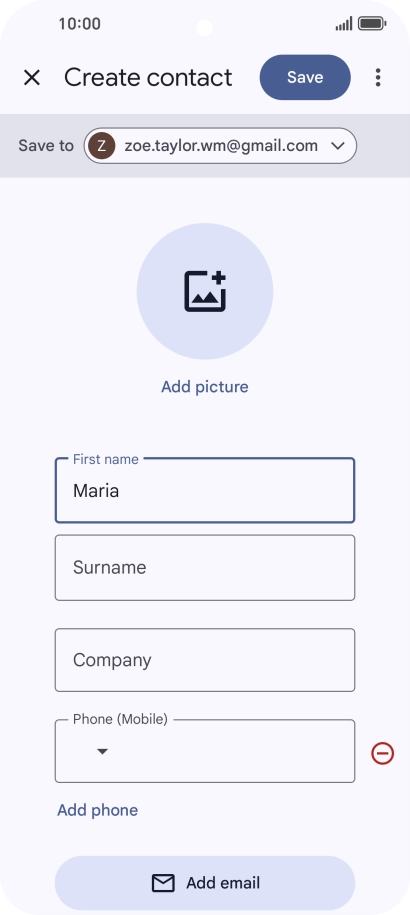The height and width of the screenshot is (915, 410).
Task: Expand the account selector chevron
Action: [338, 146]
